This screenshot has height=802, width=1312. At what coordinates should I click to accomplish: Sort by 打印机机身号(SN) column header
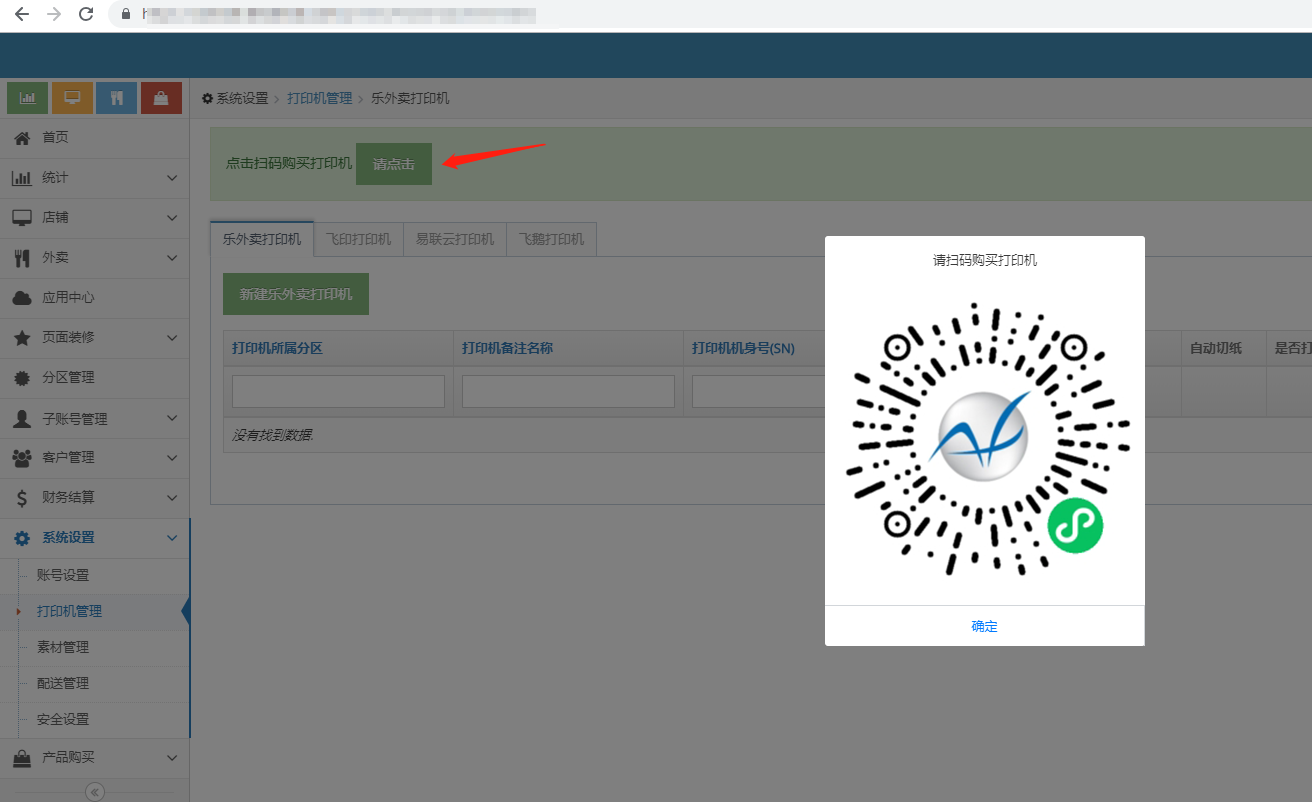tap(743, 348)
